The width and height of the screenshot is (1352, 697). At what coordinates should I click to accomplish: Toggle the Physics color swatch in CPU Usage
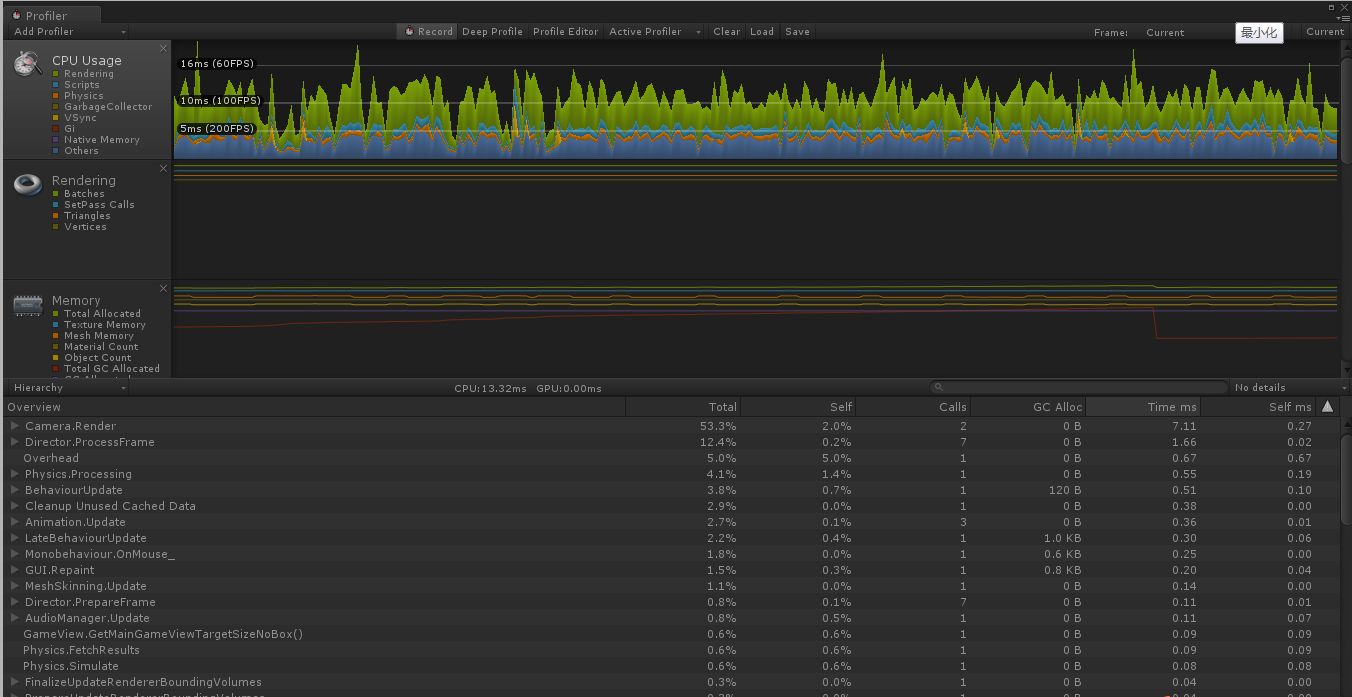(56, 96)
